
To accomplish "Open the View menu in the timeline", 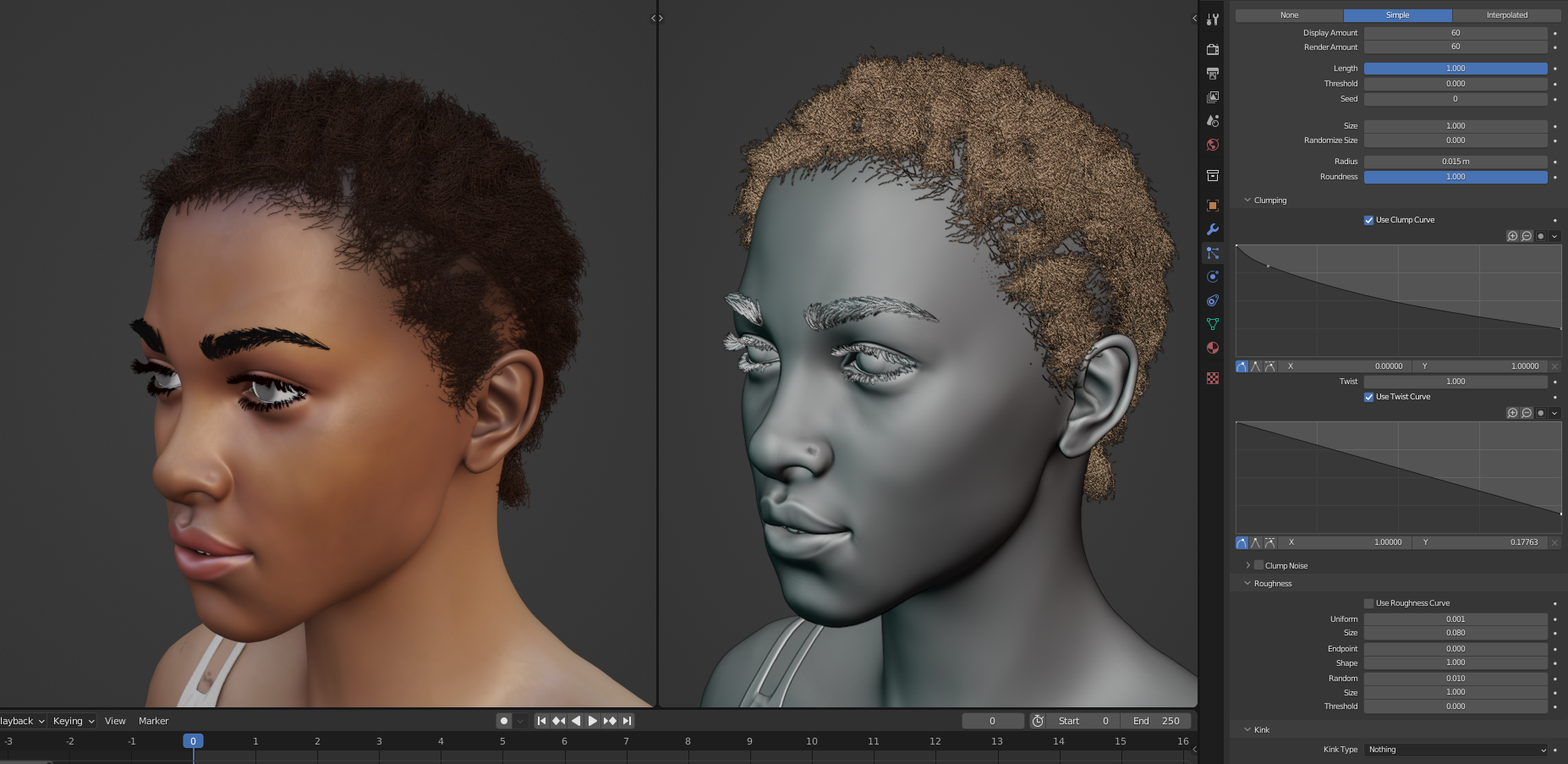I will 115,721.
